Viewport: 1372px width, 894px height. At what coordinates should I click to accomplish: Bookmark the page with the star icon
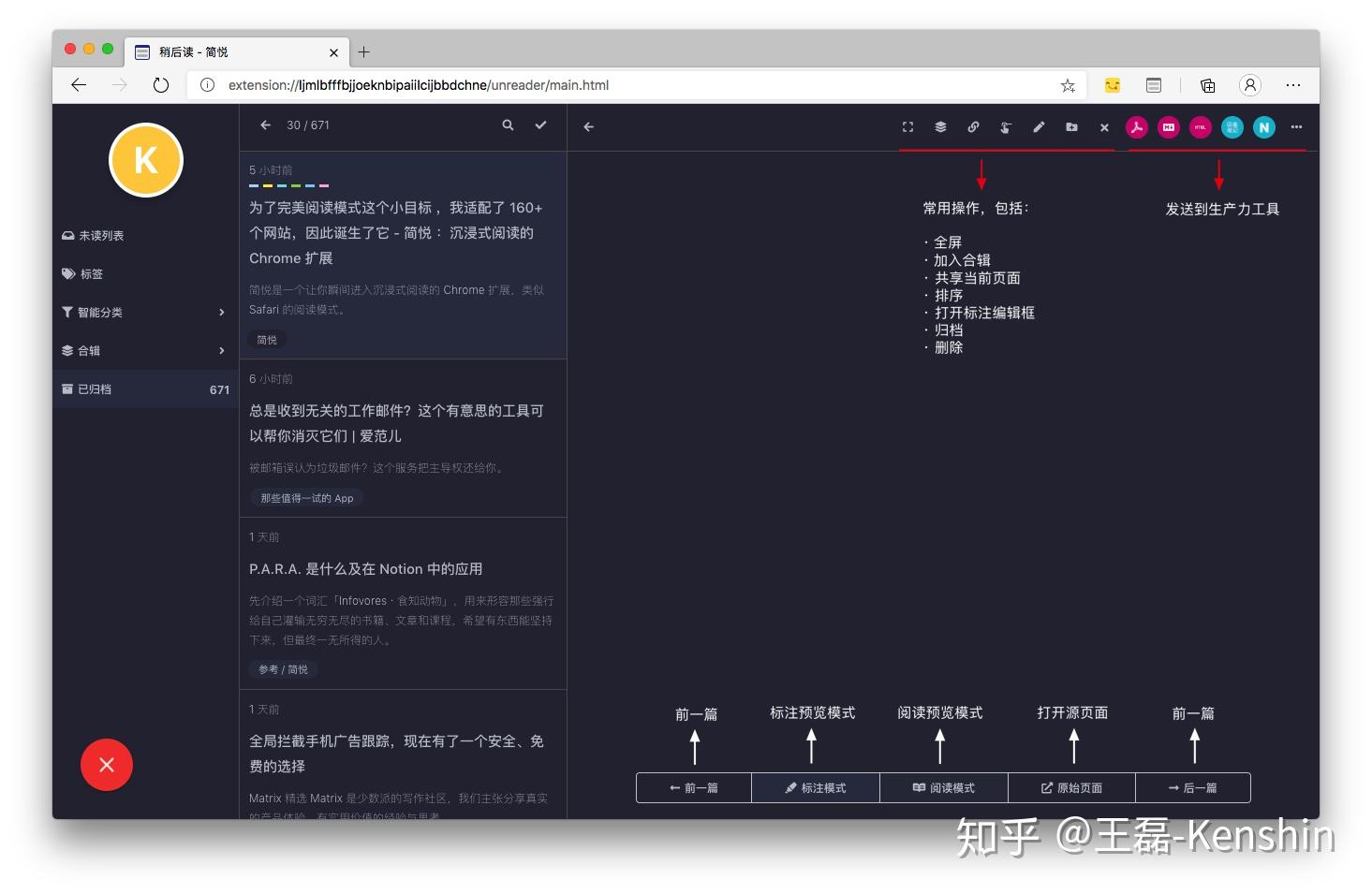(1068, 85)
